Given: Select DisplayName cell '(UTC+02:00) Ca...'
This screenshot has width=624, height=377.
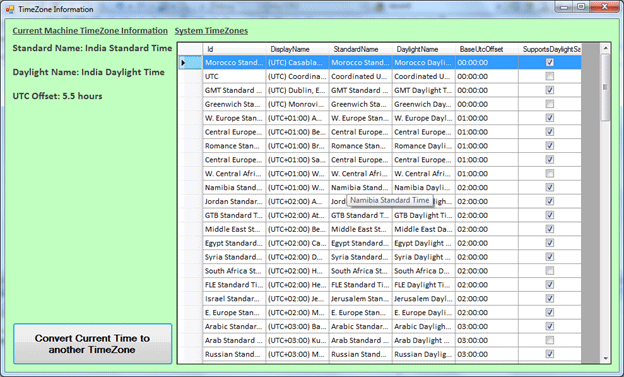Looking at the screenshot, I should pyautogui.click(x=297, y=243).
